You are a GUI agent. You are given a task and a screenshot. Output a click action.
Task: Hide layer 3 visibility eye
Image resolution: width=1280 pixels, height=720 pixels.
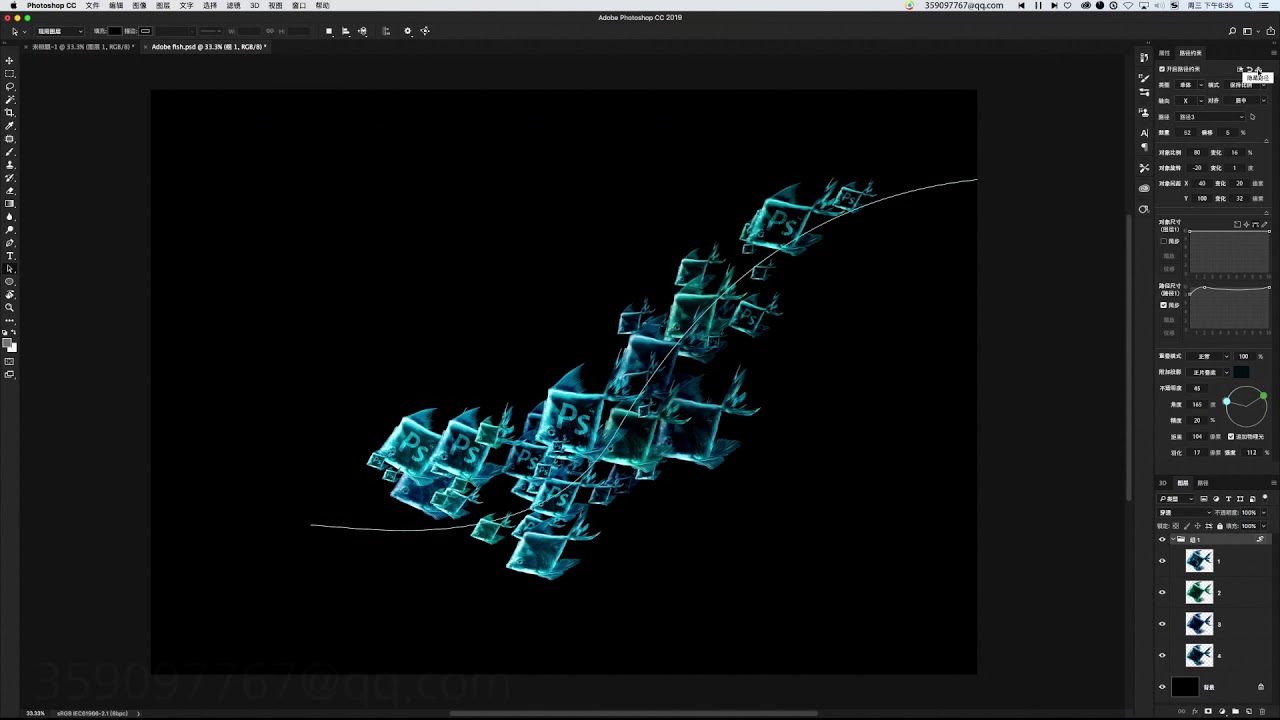(x=1162, y=624)
